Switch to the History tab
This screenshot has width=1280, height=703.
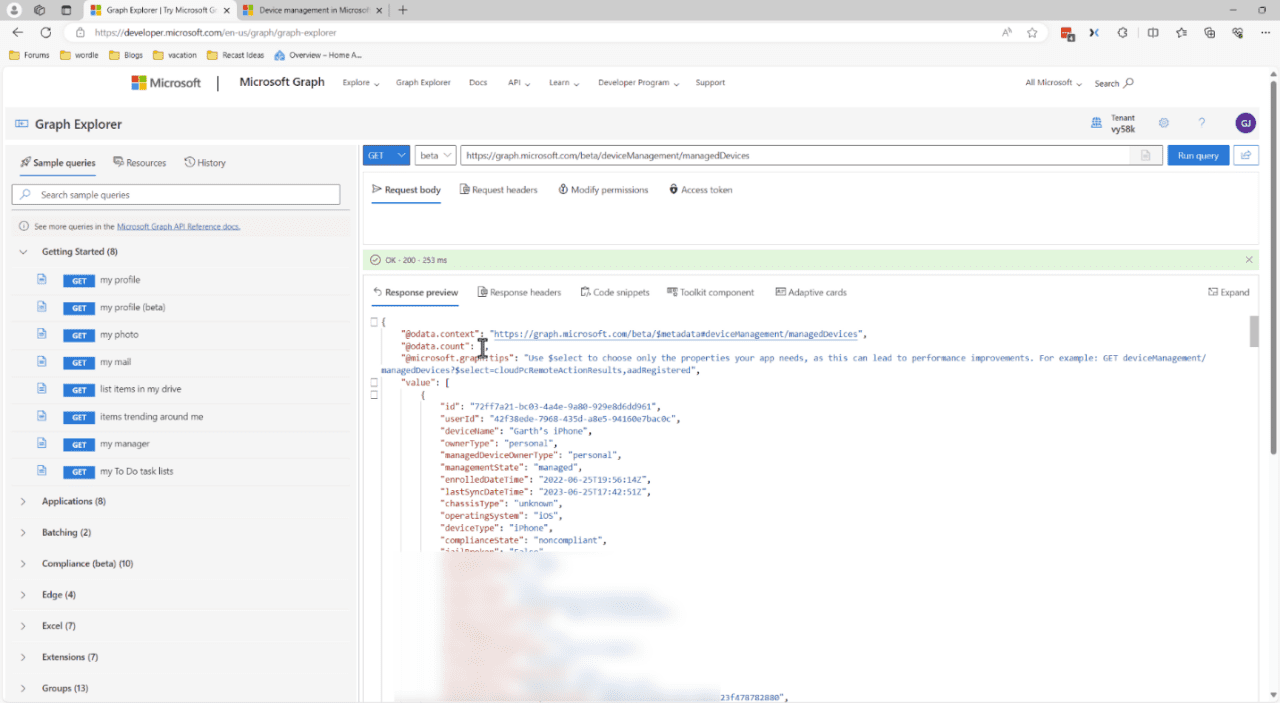[x=204, y=162]
